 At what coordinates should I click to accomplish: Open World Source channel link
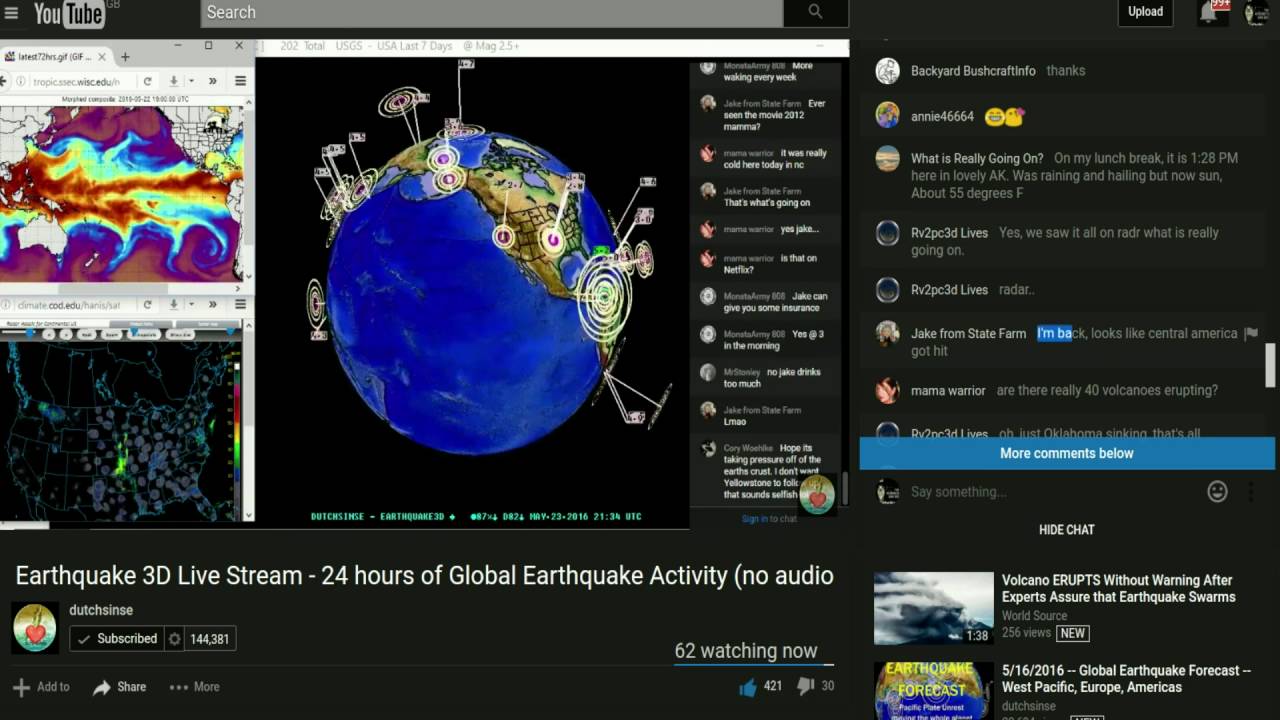click(1034, 616)
